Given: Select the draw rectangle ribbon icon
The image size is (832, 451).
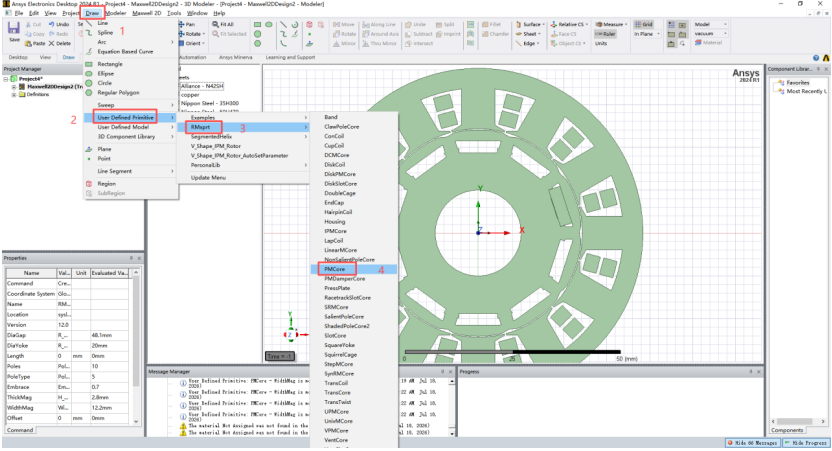Looking at the screenshot, I should point(257,24).
